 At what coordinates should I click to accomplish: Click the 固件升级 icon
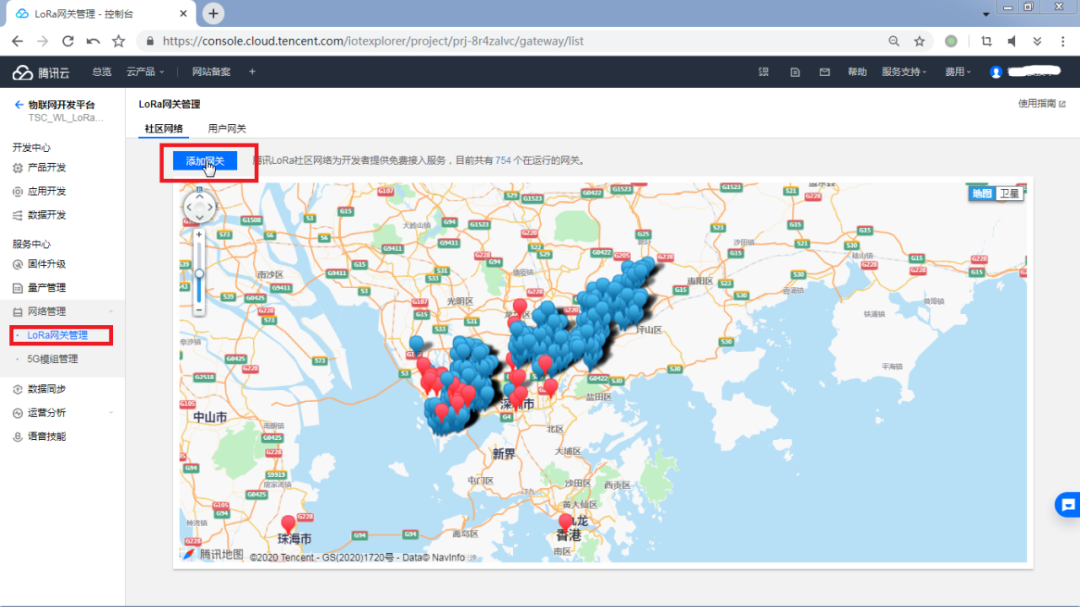[x=18, y=264]
